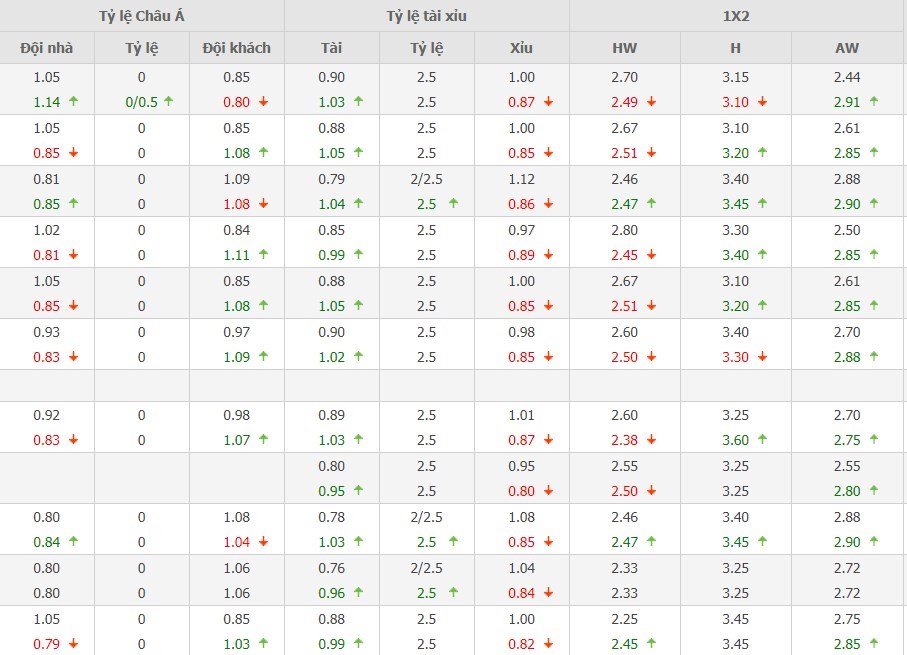The height and width of the screenshot is (655, 907).
Task: Click the green up arrow beside 1.14
Action: 73,101
